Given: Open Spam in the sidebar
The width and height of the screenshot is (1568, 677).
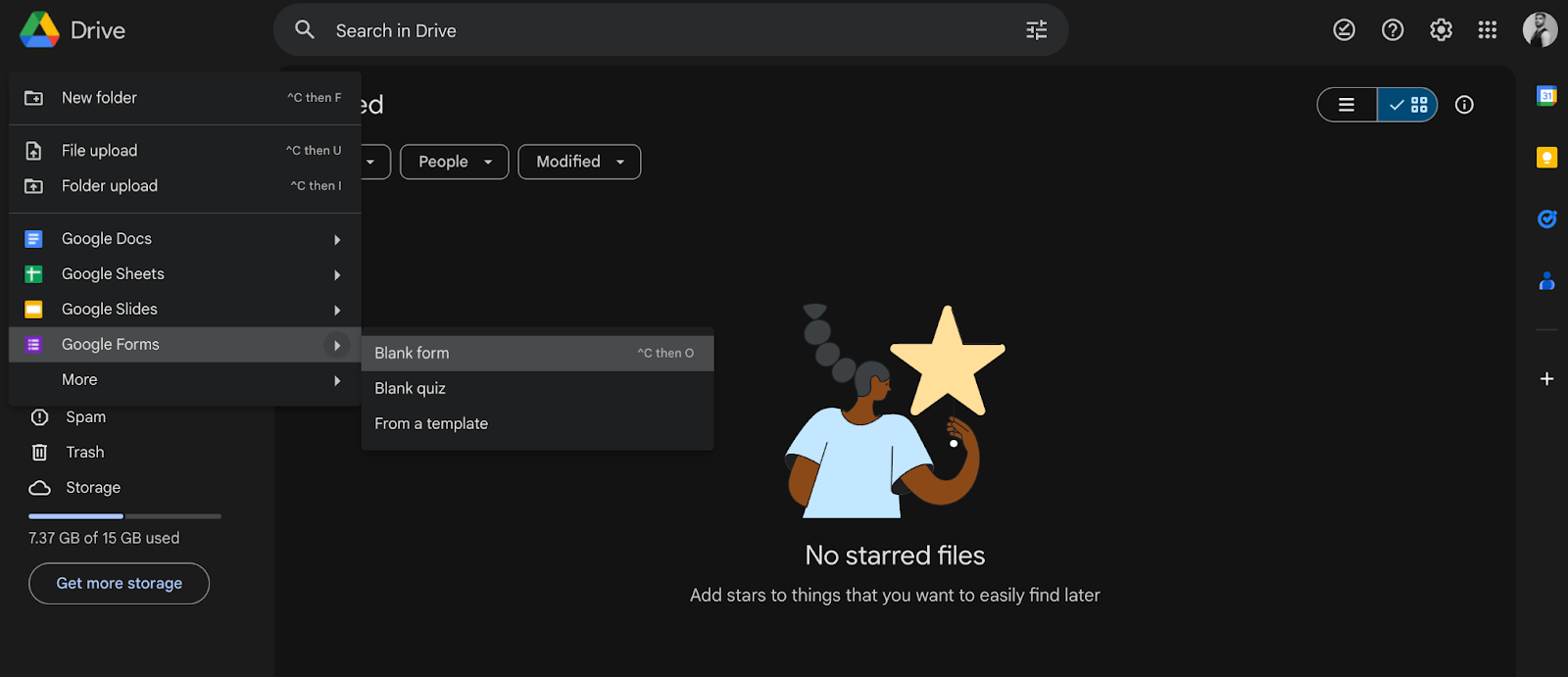Looking at the screenshot, I should coord(85,417).
